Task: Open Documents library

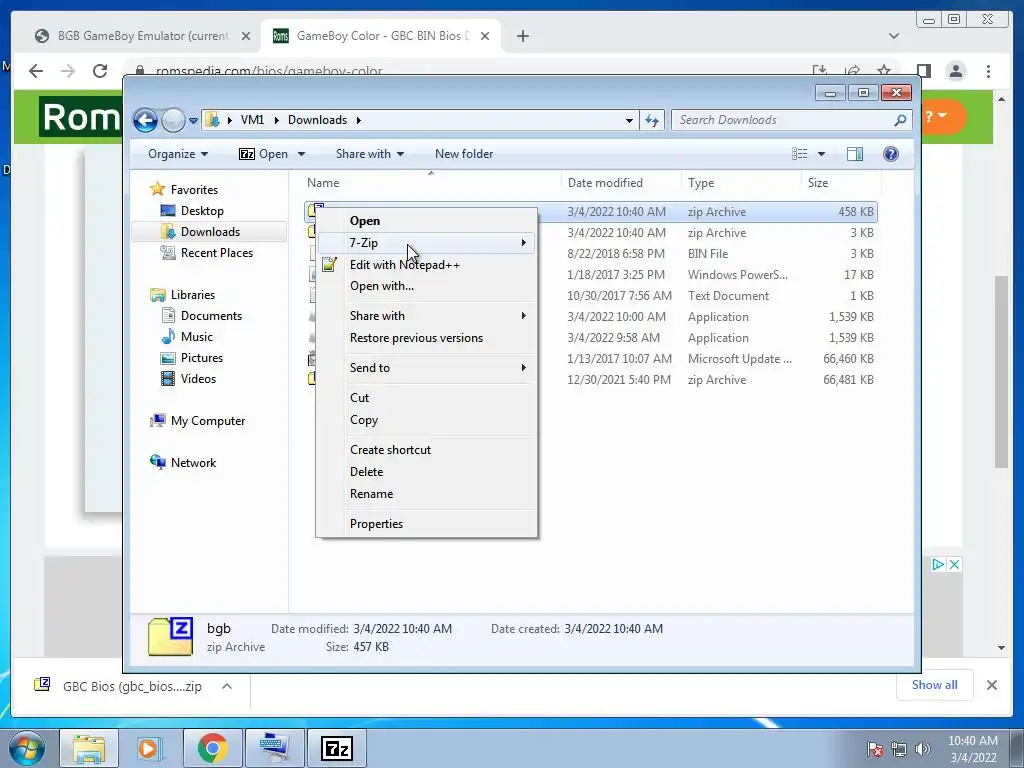Action: [x=211, y=316]
